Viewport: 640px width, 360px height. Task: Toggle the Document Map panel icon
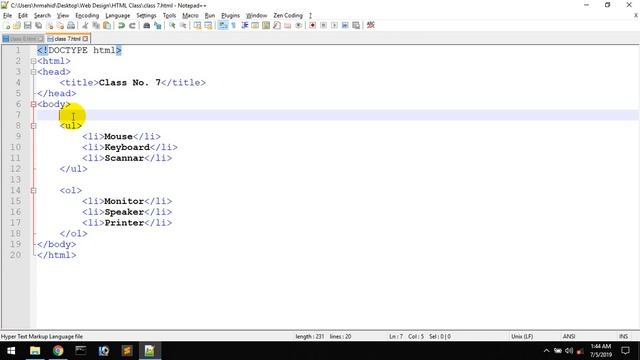[x=266, y=25]
